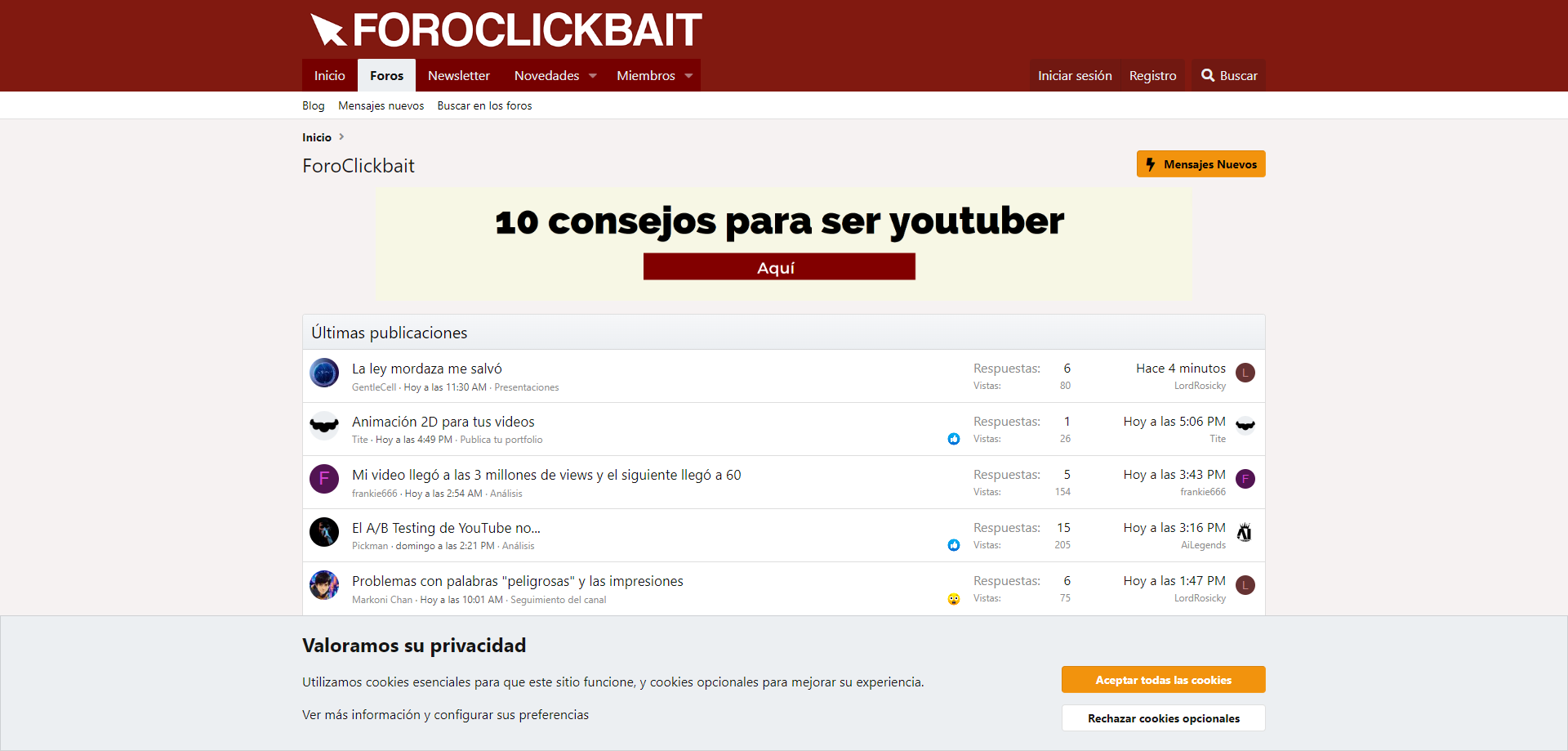Expand the Novedades dropdown
1568x751 pixels.
pyautogui.click(x=555, y=75)
